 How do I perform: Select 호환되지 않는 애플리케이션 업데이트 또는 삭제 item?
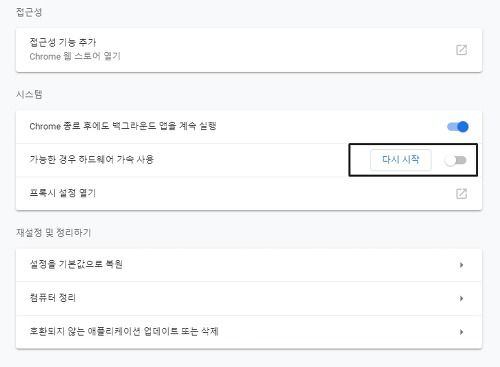249,332
